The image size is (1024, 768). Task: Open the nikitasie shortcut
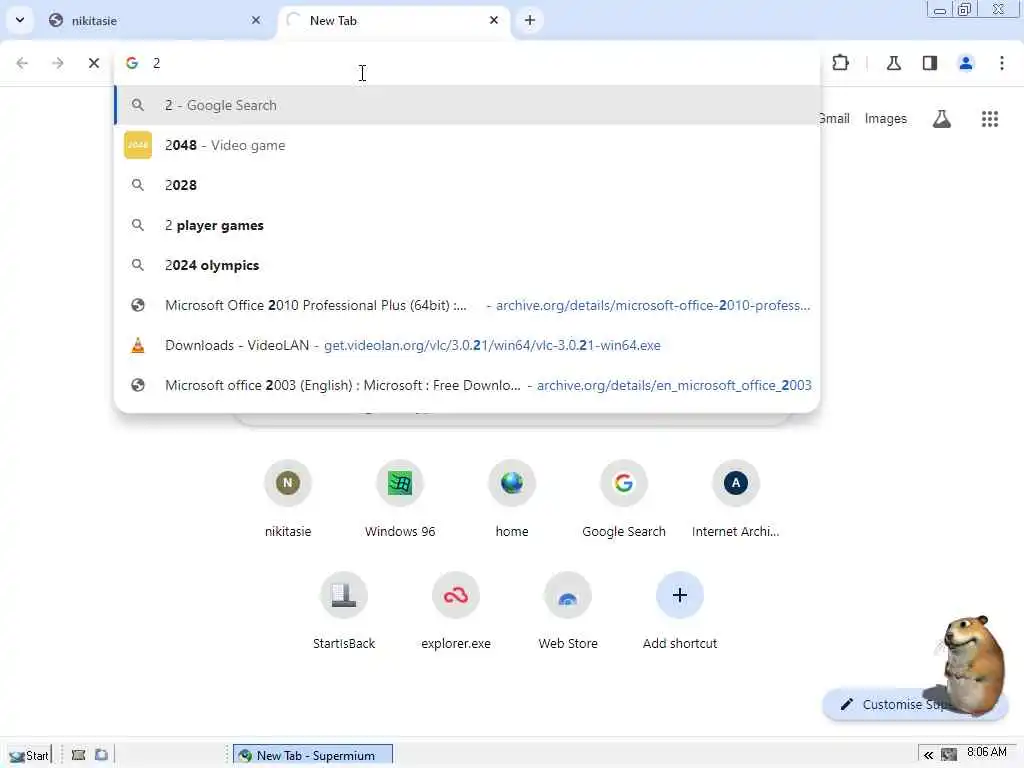[x=288, y=500]
